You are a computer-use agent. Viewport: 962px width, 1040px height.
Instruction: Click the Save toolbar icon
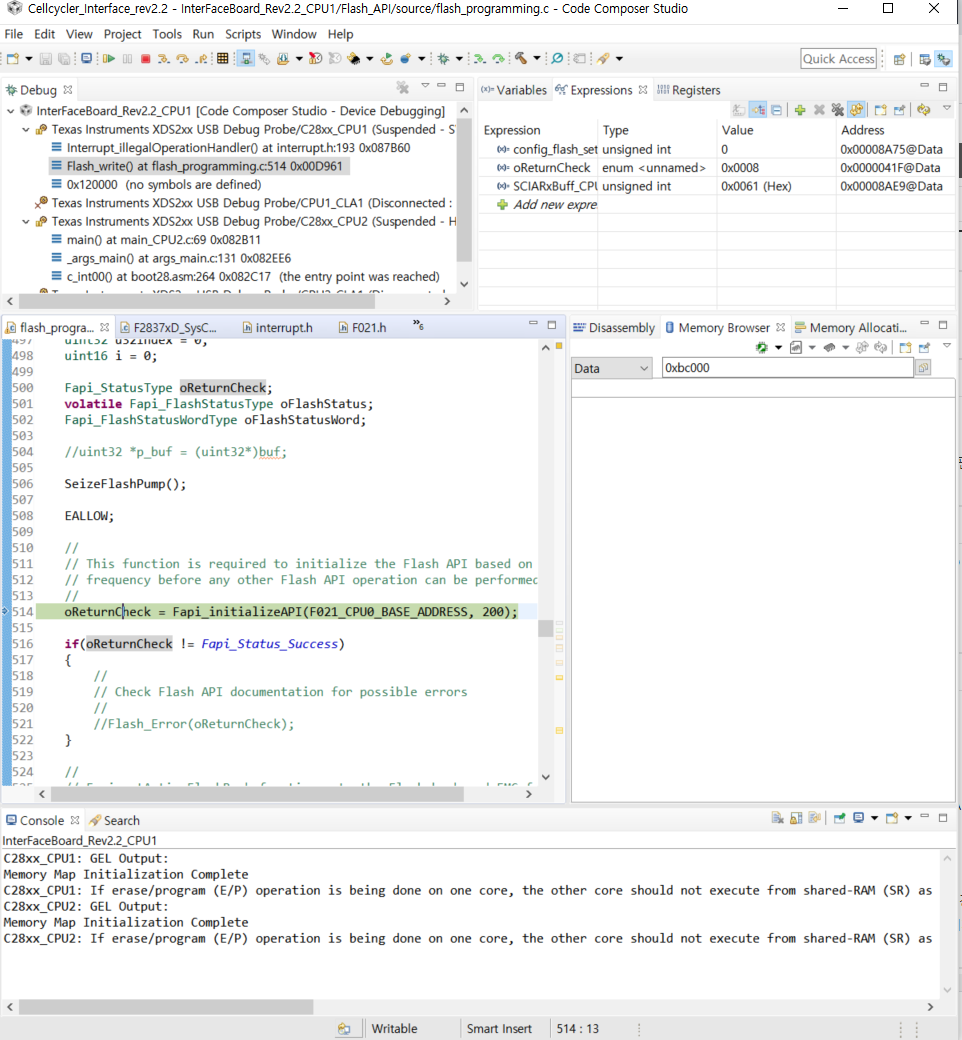pos(46,59)
